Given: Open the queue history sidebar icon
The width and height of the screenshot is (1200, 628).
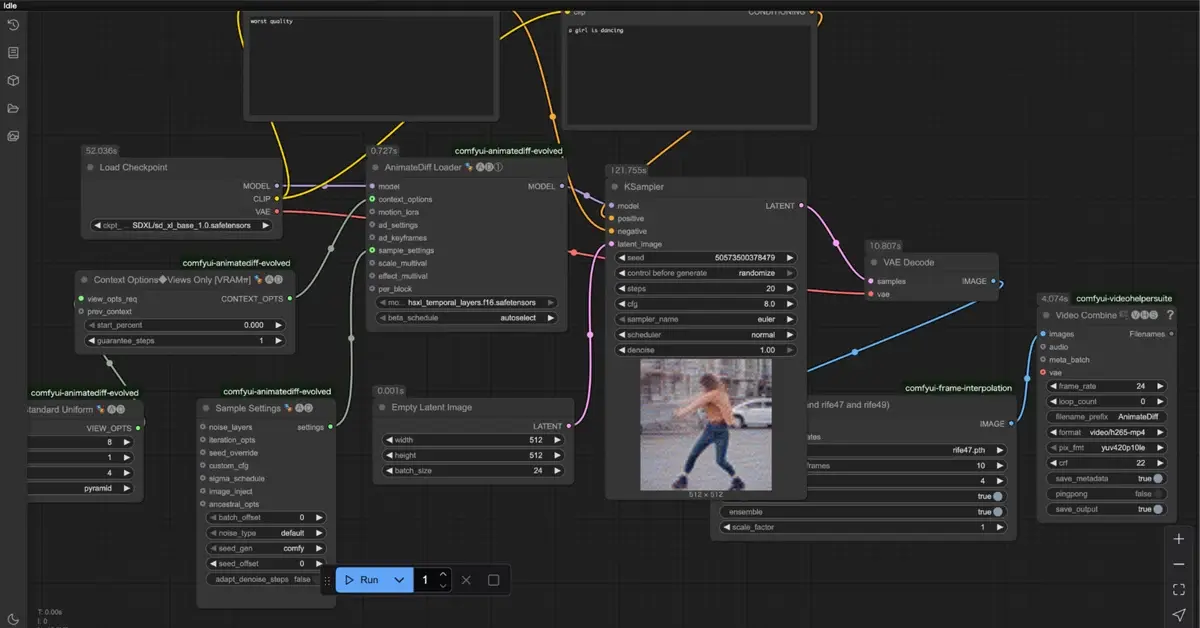Looking at the screenshot, I should coord(13,24).
